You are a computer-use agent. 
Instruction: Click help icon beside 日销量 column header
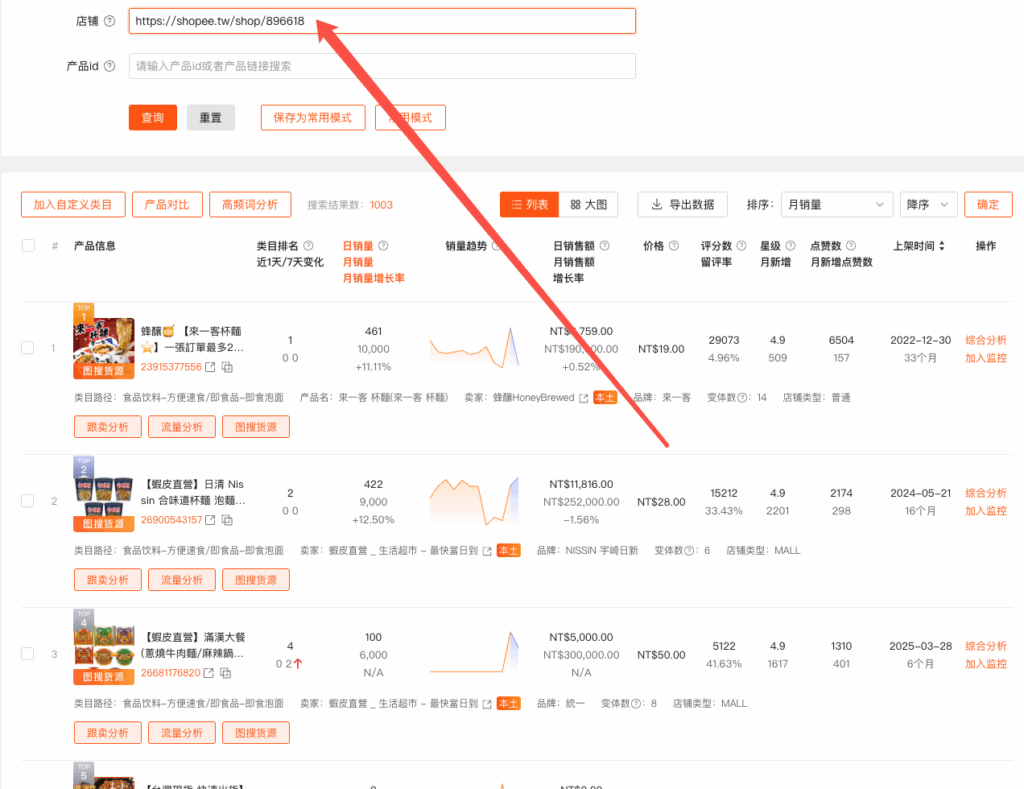click(x=383, y=246)
